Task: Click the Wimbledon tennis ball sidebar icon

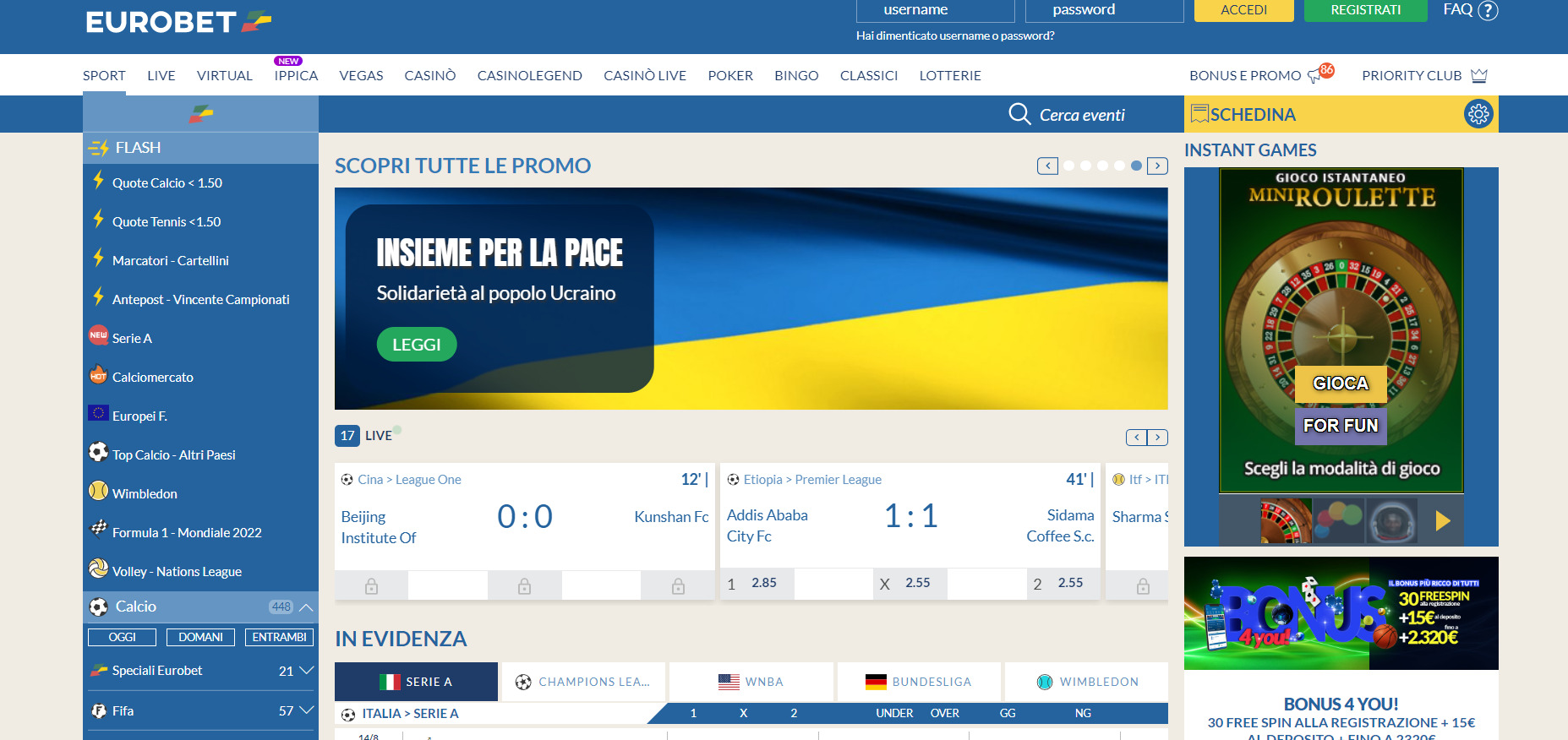Action: [98, 491]
